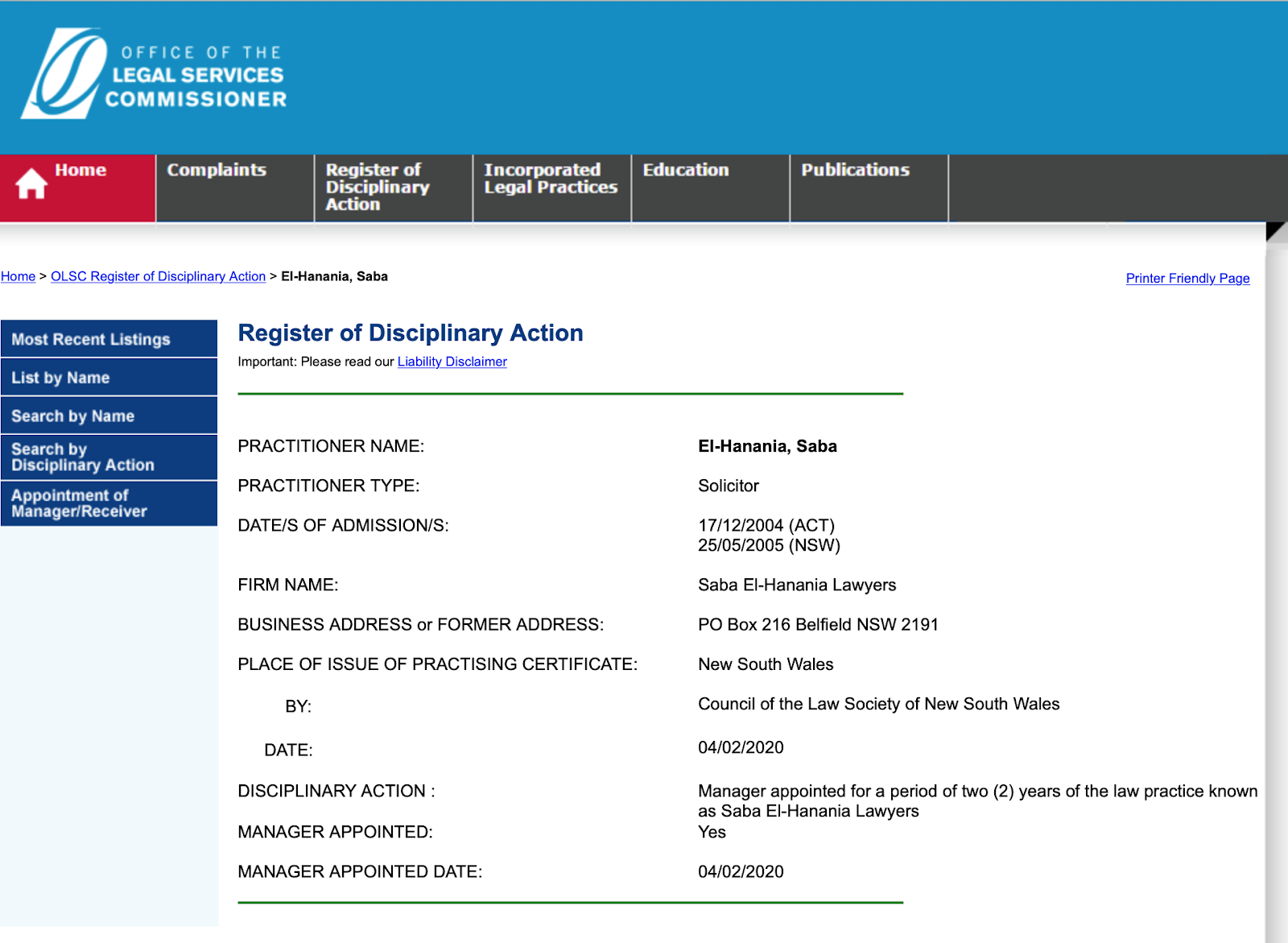The image size is (1288, 943).
Task: Open the Liability Disclaimer link
Action: (452, 362)
